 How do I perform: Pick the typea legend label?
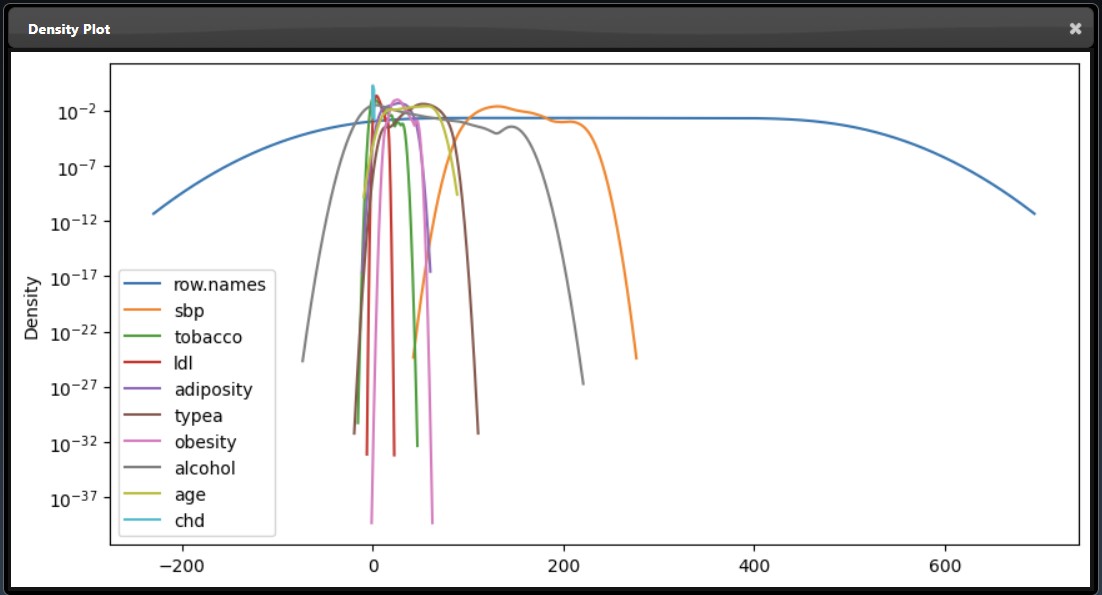198,416
